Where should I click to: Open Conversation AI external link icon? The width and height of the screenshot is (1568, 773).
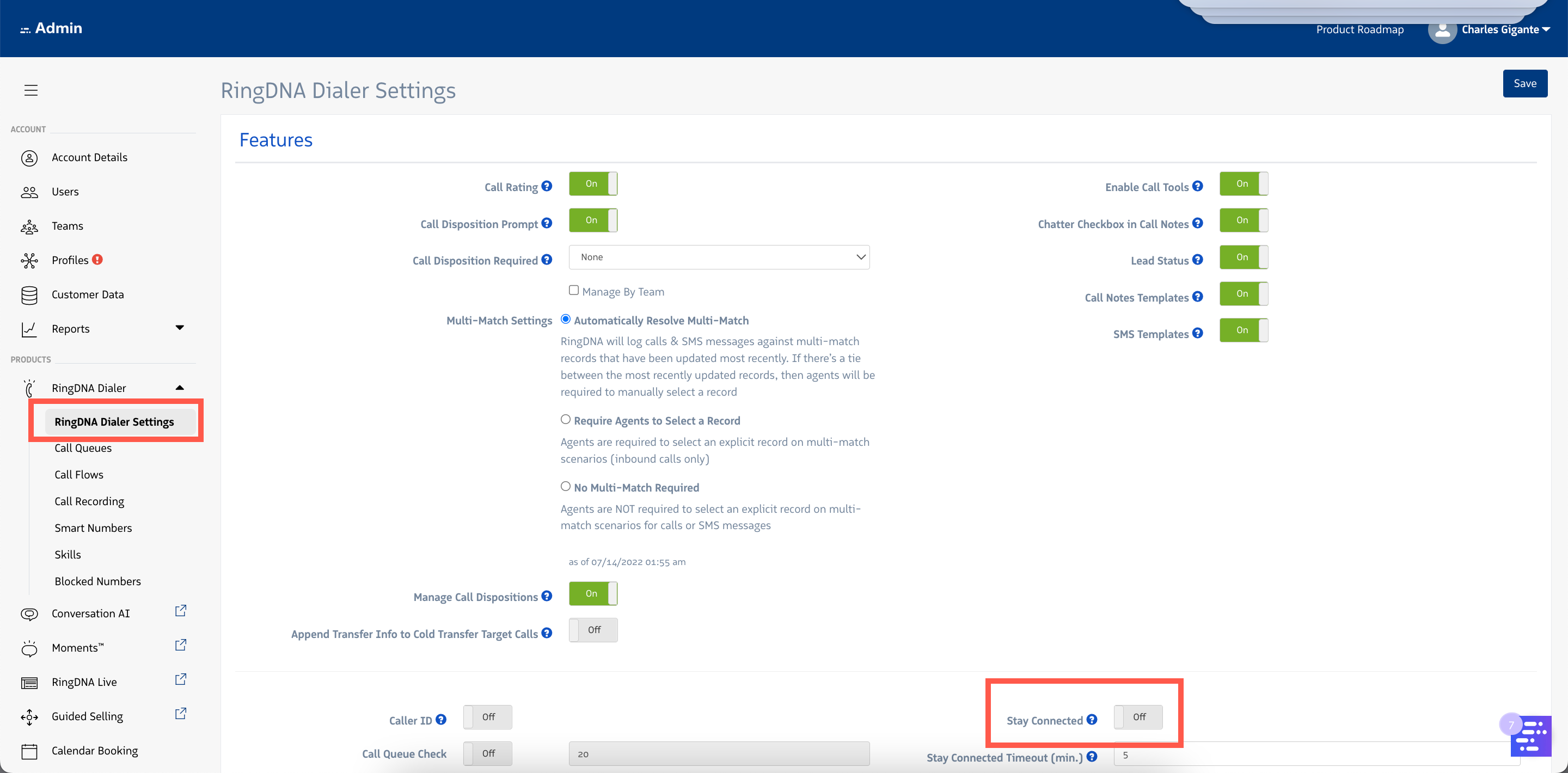click(180, 610)
